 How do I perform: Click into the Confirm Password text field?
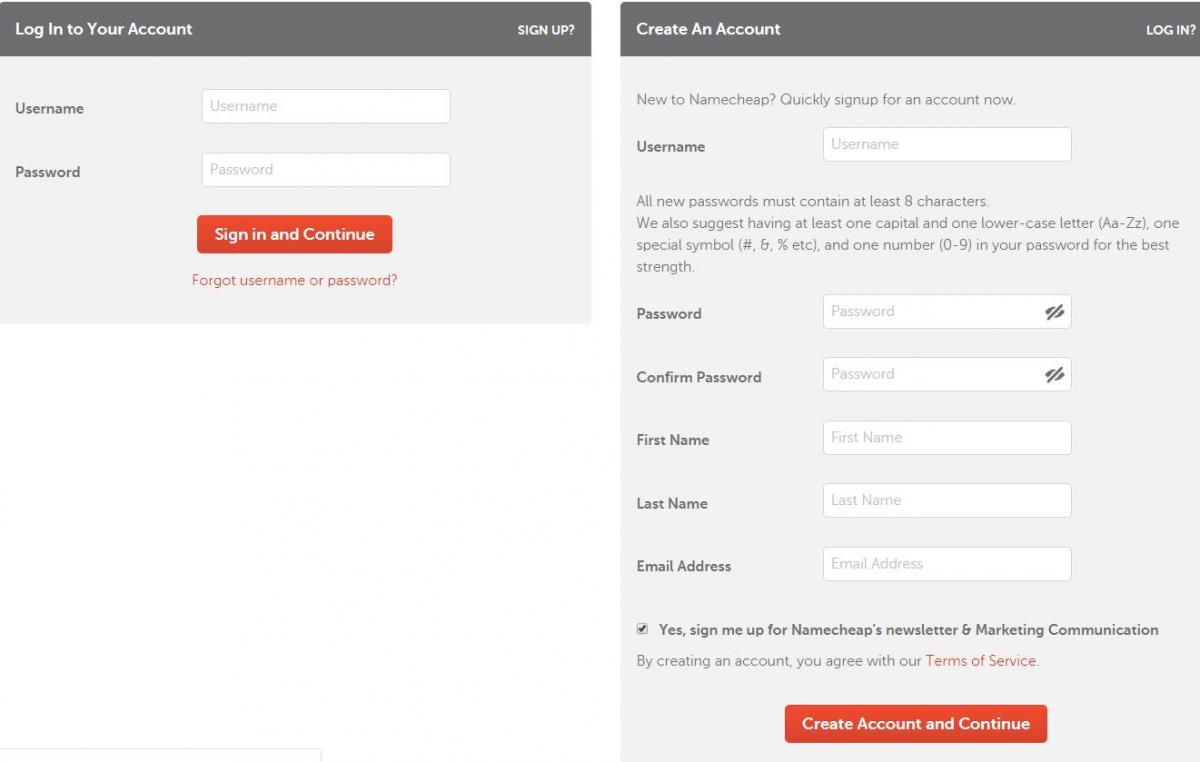(x=930, y=375)
